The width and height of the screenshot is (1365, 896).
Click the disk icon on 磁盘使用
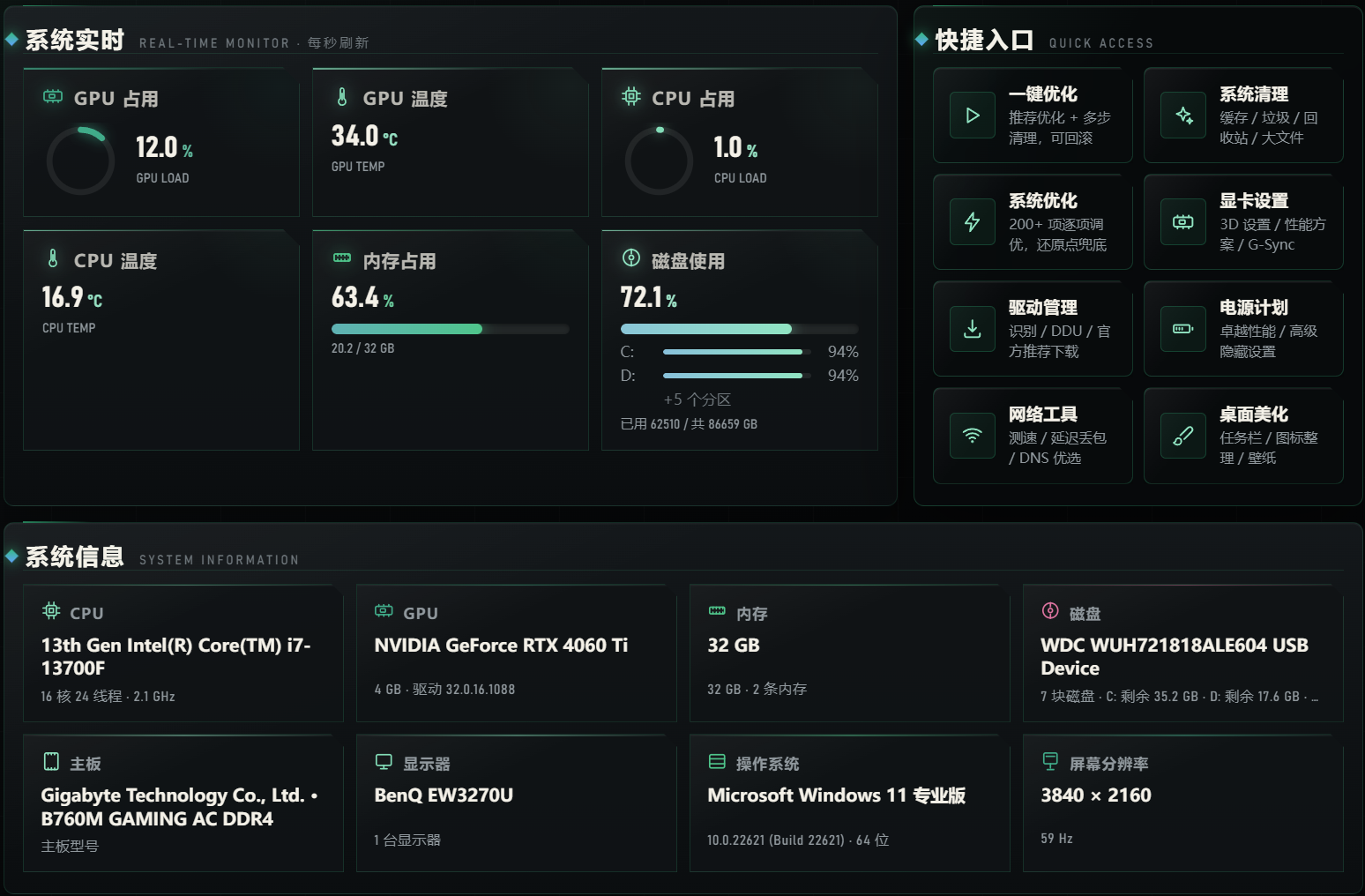(630, 258)
